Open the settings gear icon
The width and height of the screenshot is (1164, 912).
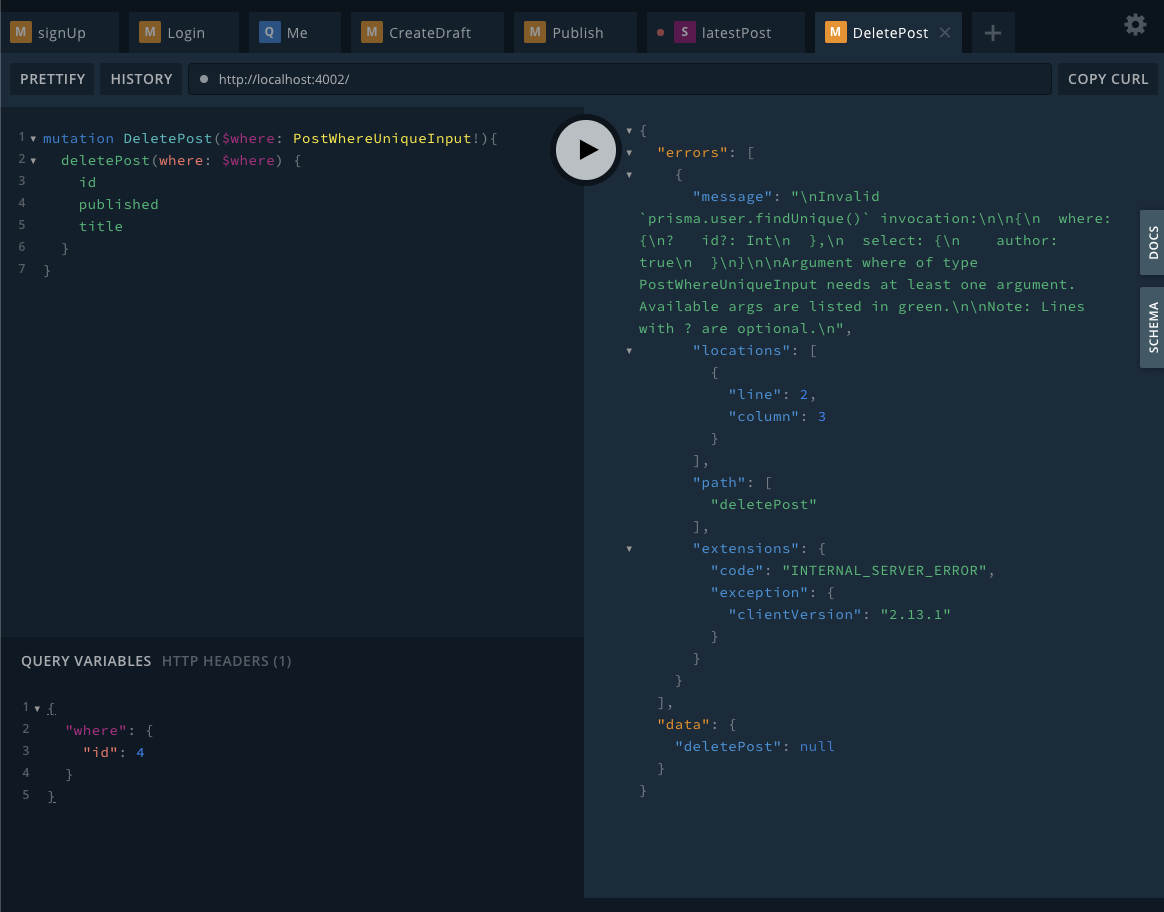[1135, 25]
